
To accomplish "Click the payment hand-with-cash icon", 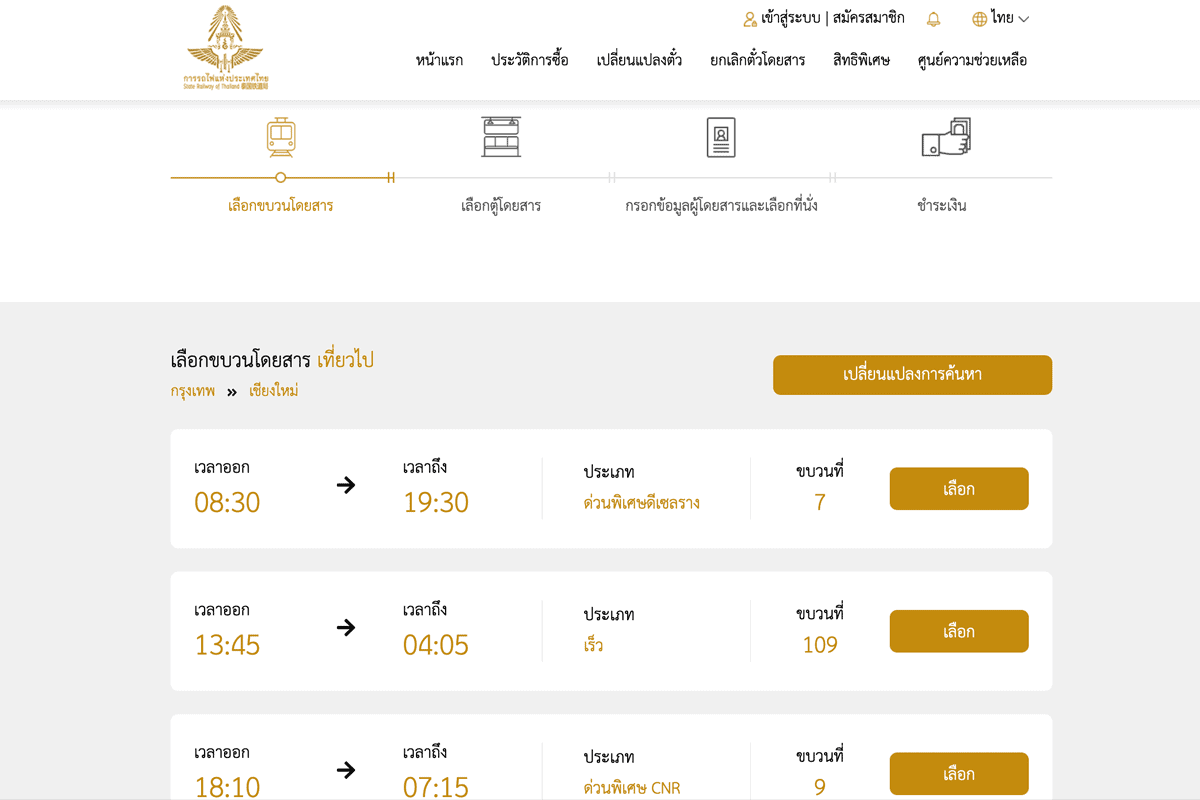I will (946, 137).
